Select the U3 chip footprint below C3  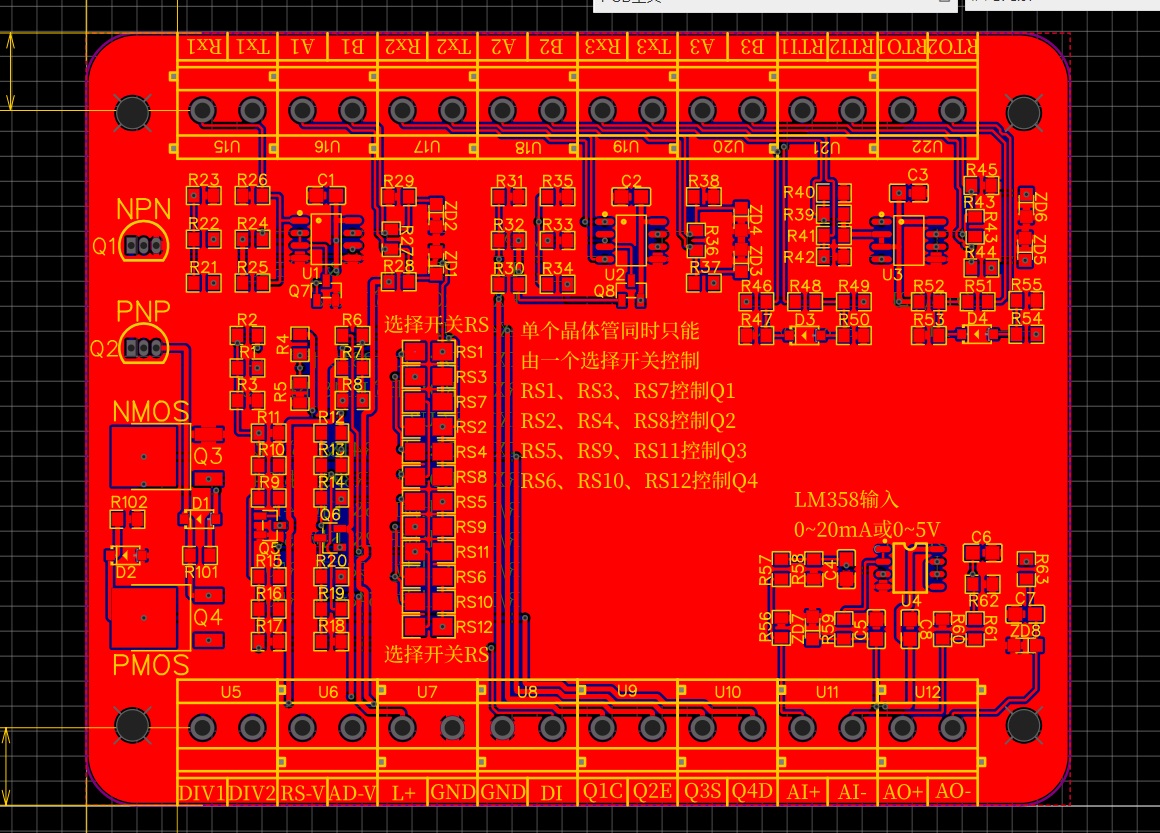(x=908, y=240)
